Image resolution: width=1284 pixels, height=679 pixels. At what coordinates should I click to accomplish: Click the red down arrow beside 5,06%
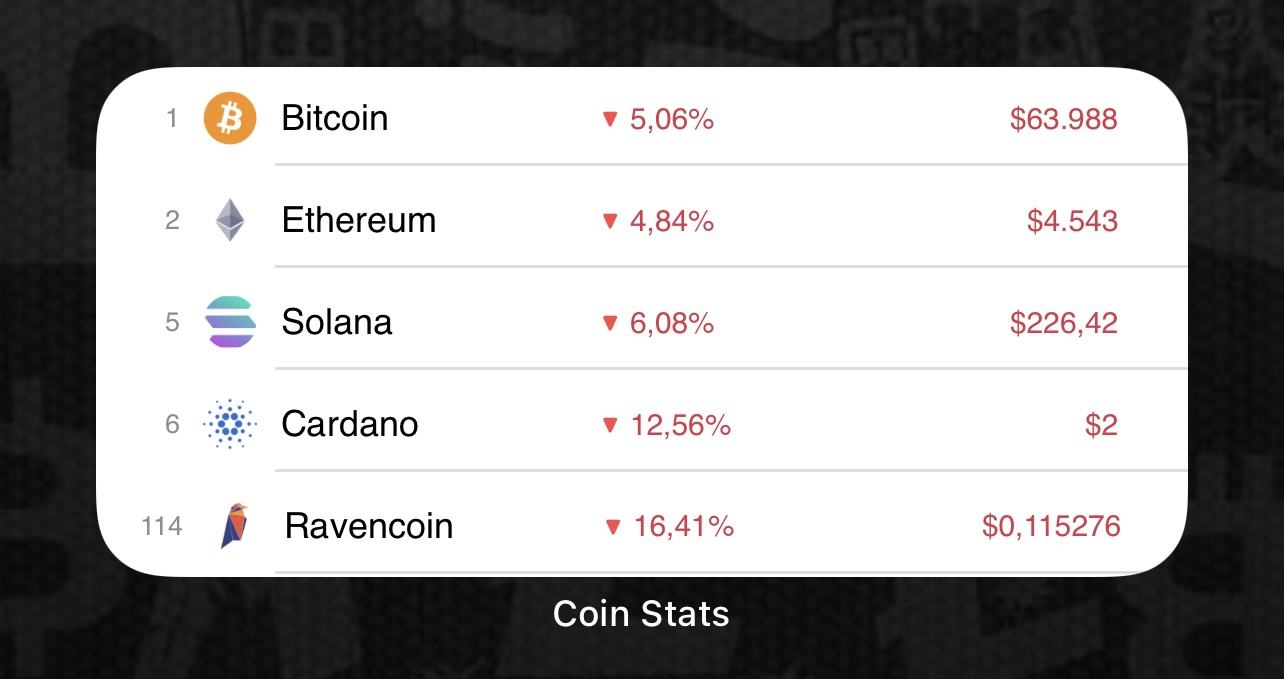pyautogui.click(x=610, y=119)
